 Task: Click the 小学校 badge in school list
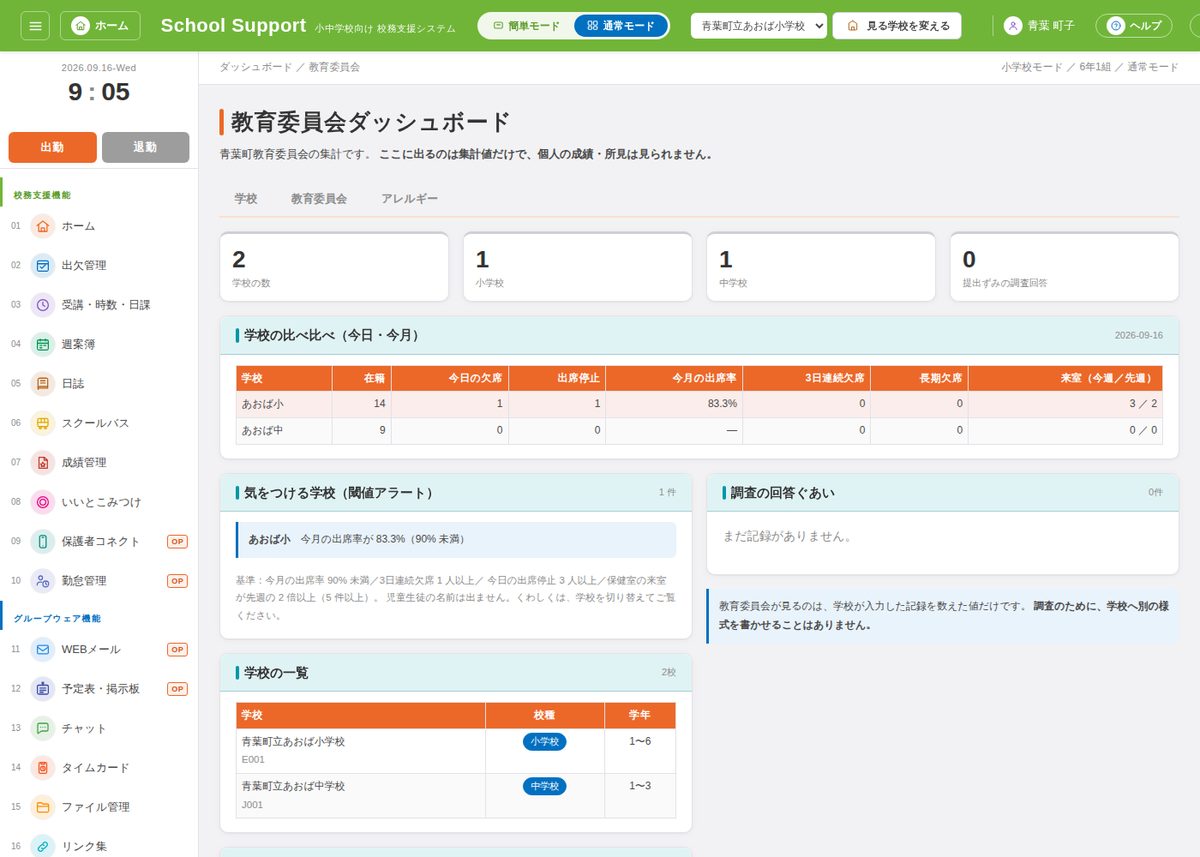point(545,742)
